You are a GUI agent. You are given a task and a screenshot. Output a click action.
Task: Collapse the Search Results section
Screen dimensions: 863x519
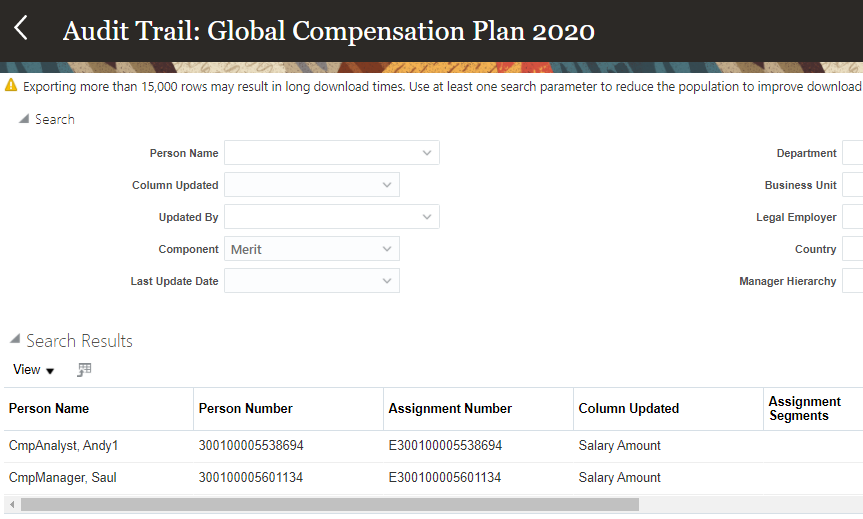[14, 341]
